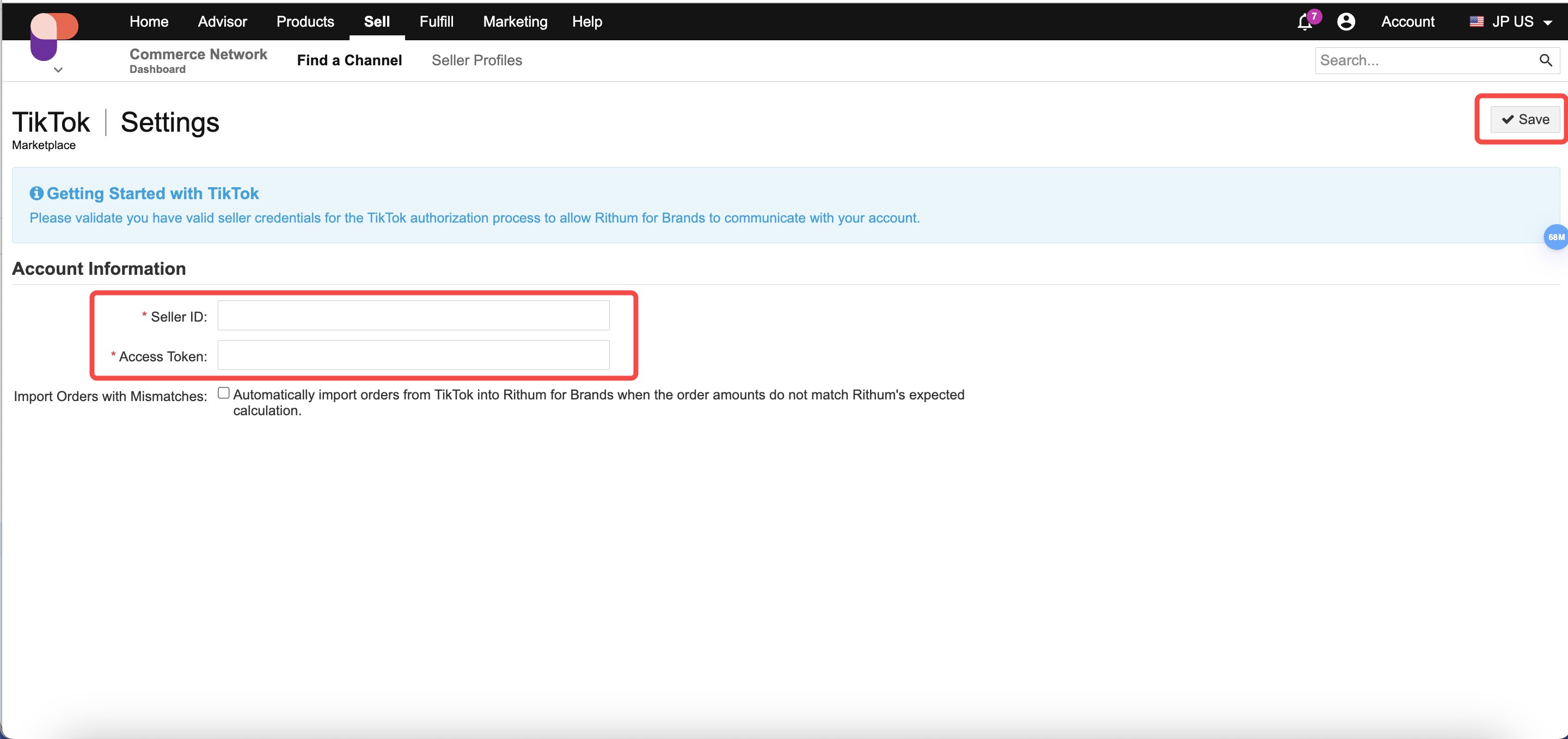
Task: Enable Import Orders with Mismatches checkbox
Action: (223, 393)
